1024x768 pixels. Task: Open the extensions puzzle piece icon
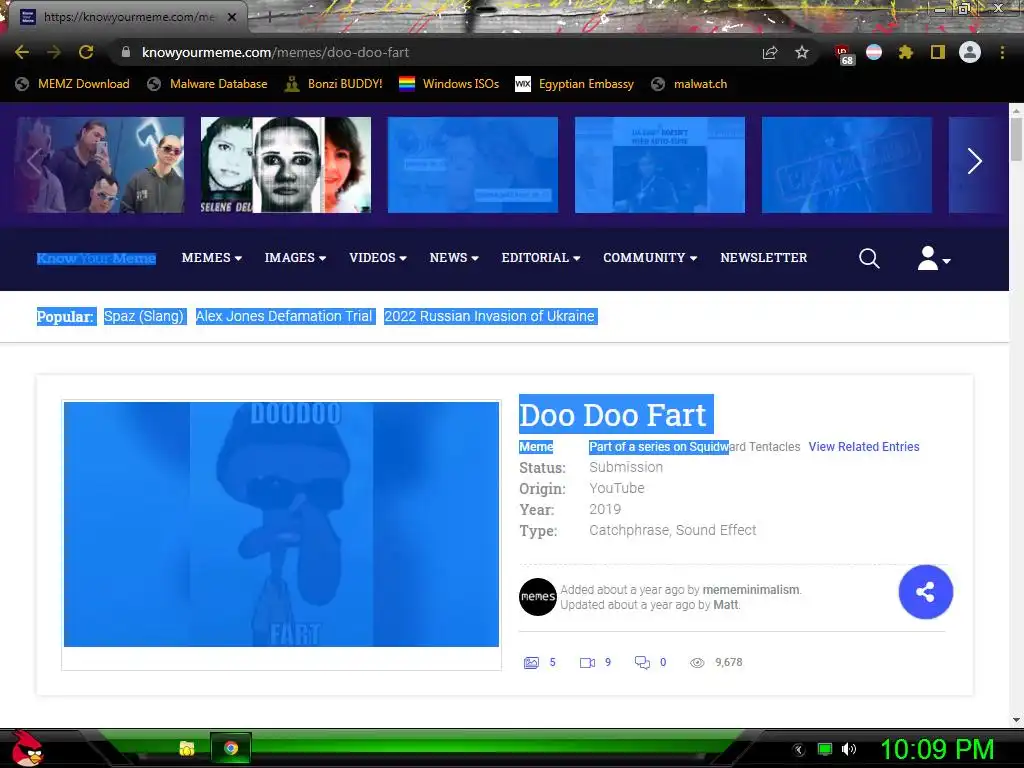[x=905, y=52]
